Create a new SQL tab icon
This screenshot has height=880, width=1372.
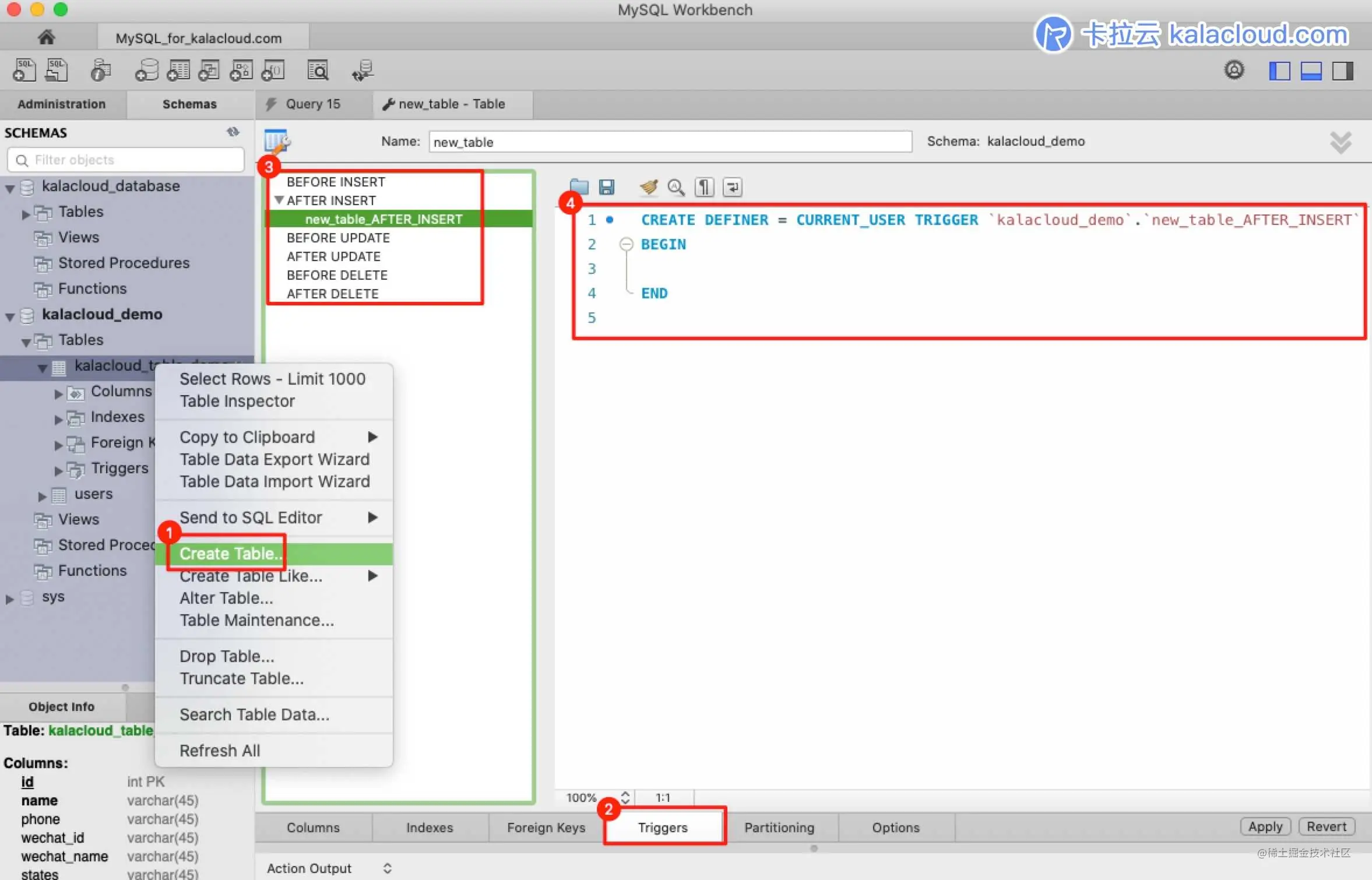[24, 71]
